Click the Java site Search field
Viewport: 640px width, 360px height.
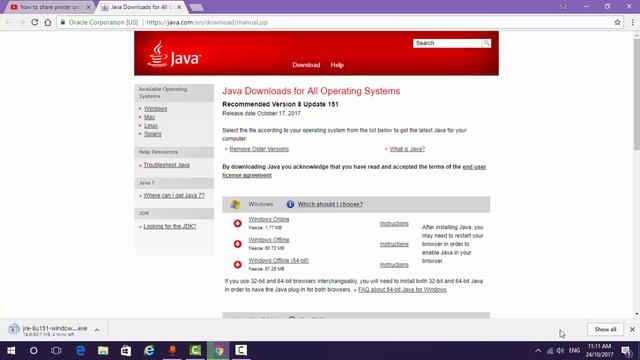[447, 43]
